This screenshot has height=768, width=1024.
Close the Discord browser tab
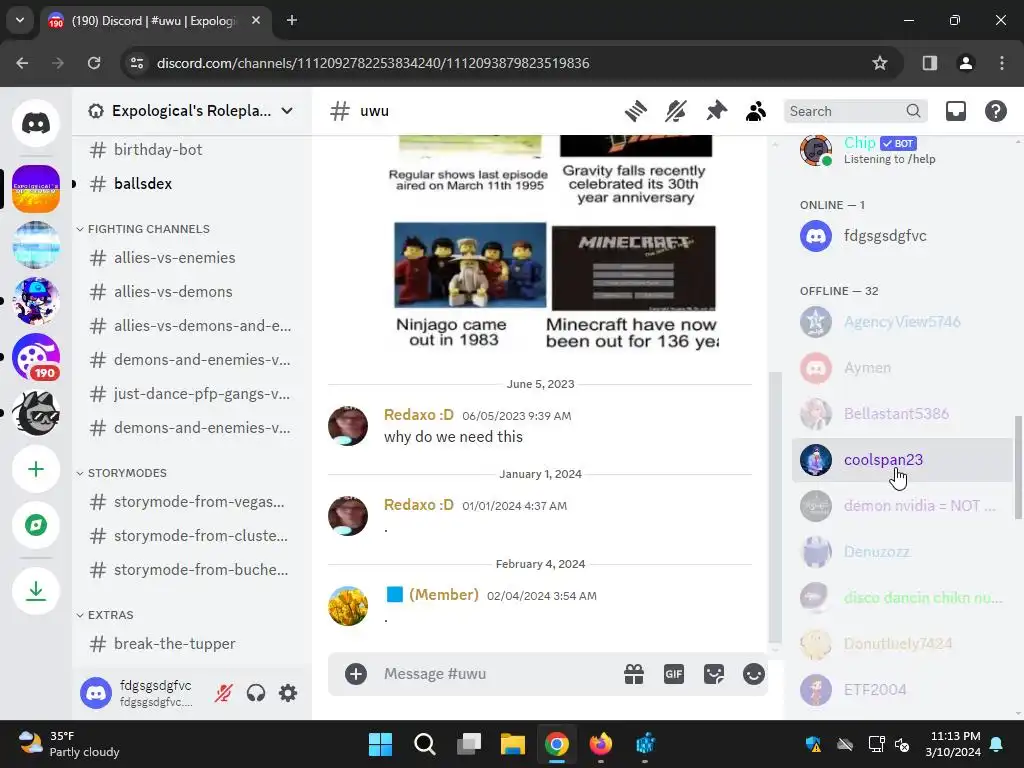coord(256,21)
